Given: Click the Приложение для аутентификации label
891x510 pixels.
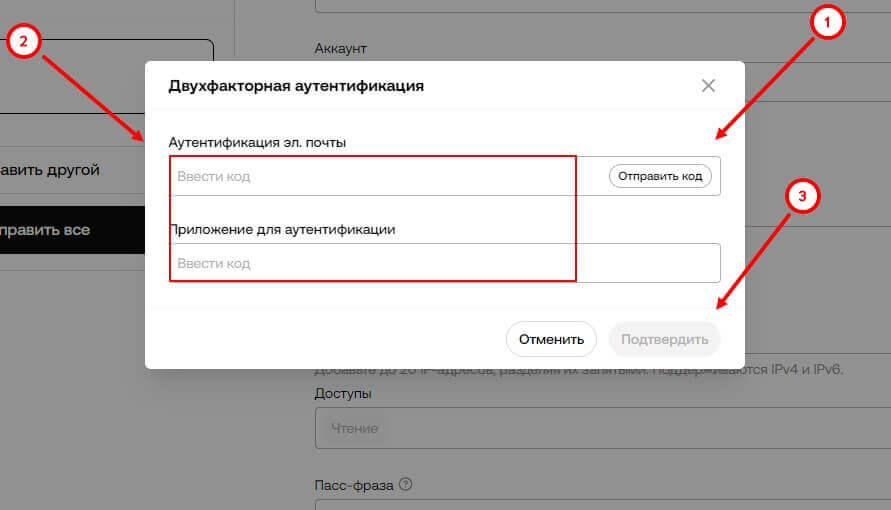Looking at the screenshot, I should point(283,229).
